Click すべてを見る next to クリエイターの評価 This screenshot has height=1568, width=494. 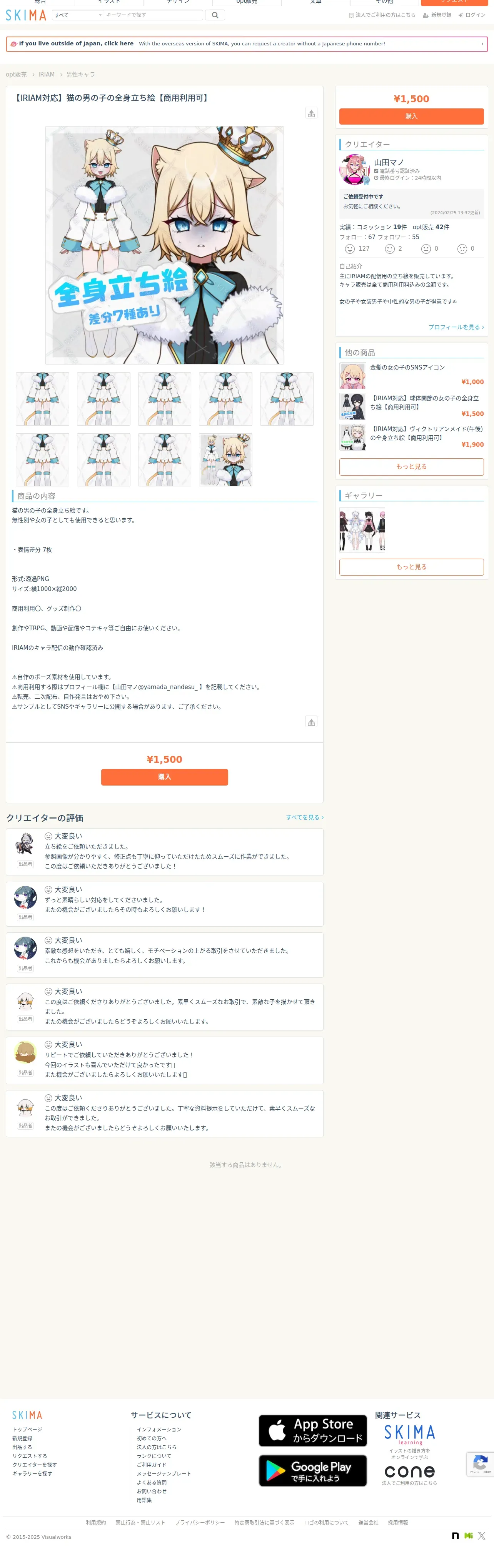coord(305,817)
